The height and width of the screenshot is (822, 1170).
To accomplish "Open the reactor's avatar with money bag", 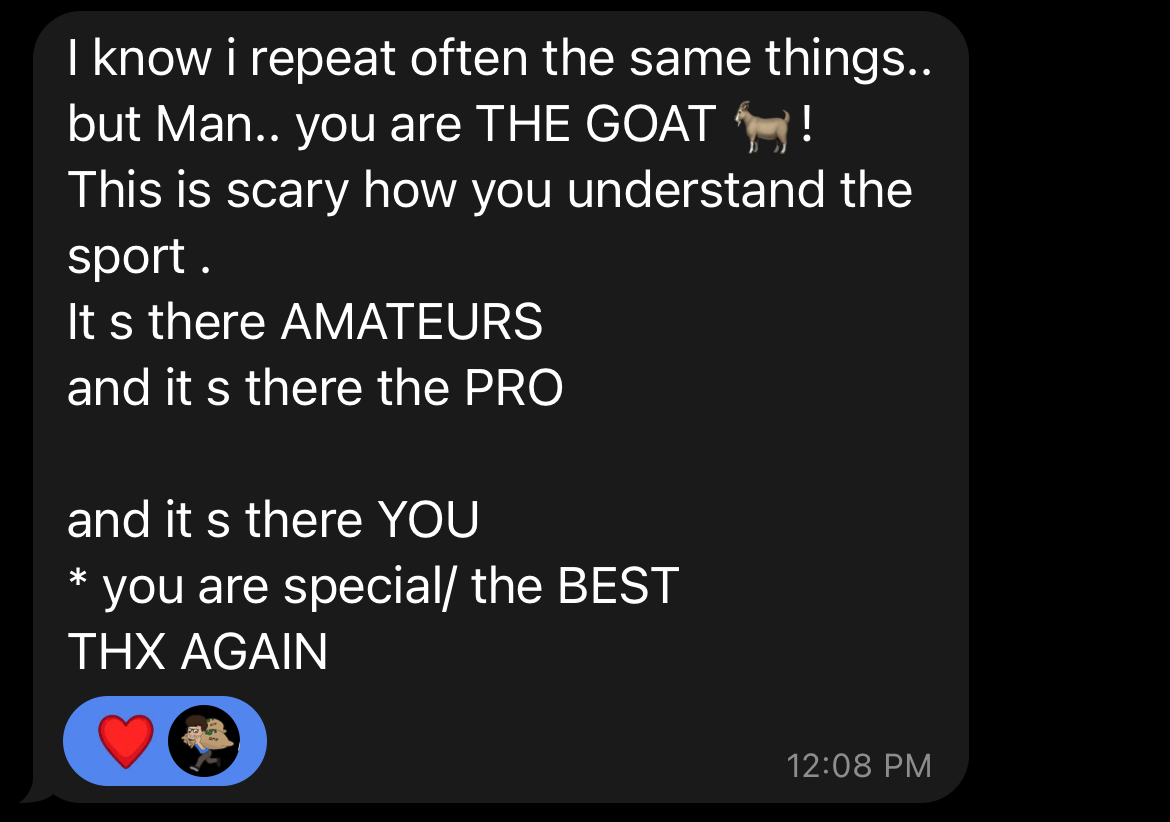I will pos(204,741).
